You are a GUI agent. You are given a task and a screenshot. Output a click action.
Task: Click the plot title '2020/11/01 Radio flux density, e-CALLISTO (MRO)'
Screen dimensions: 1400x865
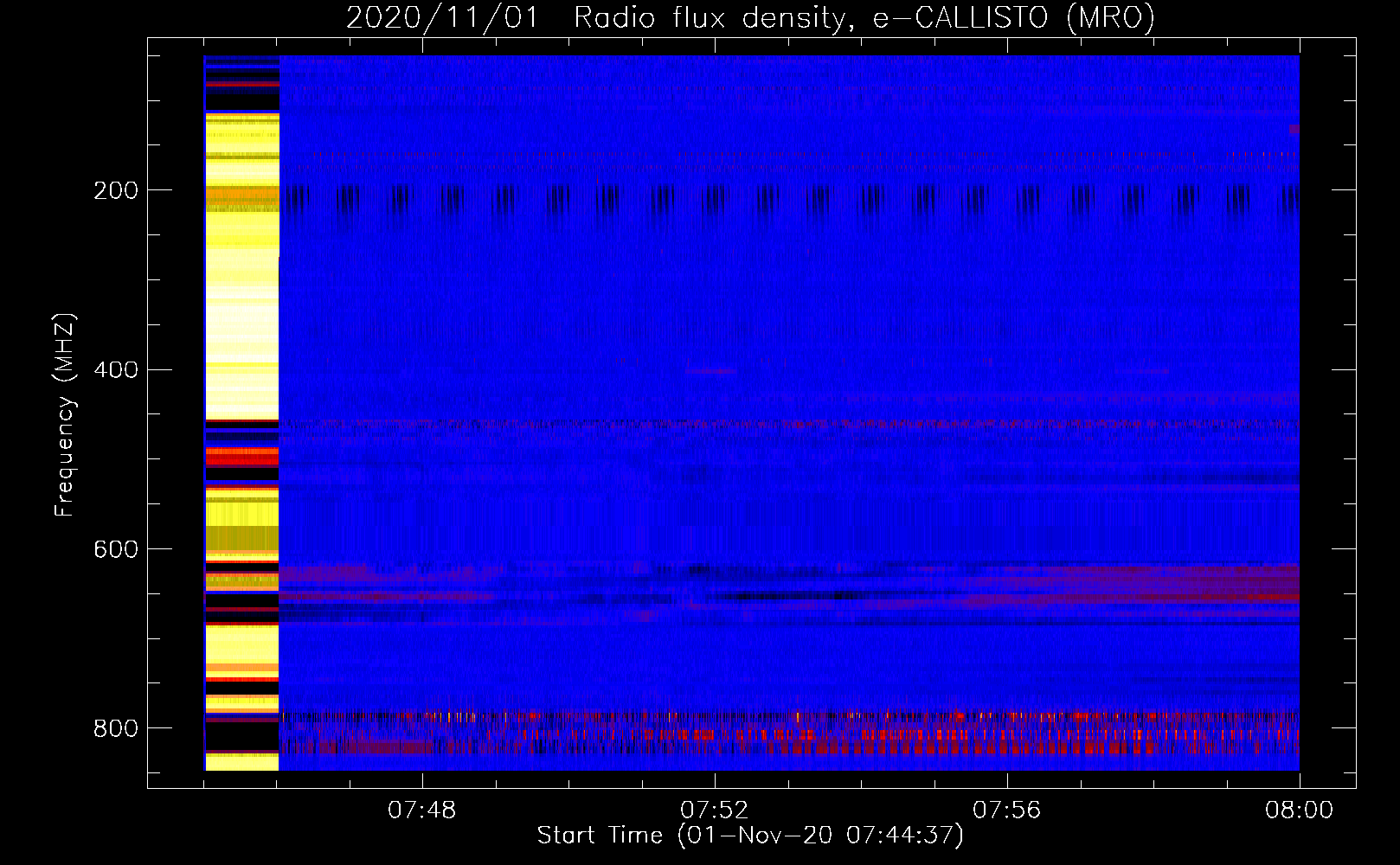point(750,17)
